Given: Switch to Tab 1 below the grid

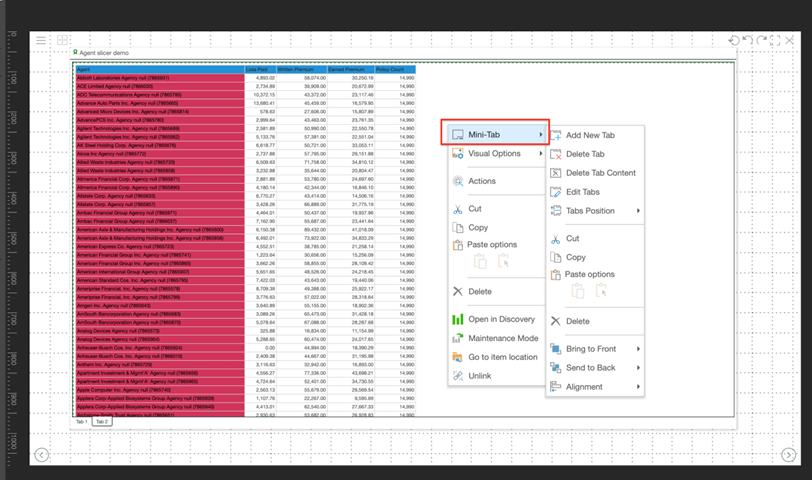Looking at the screenshot, I should (82, 422).
